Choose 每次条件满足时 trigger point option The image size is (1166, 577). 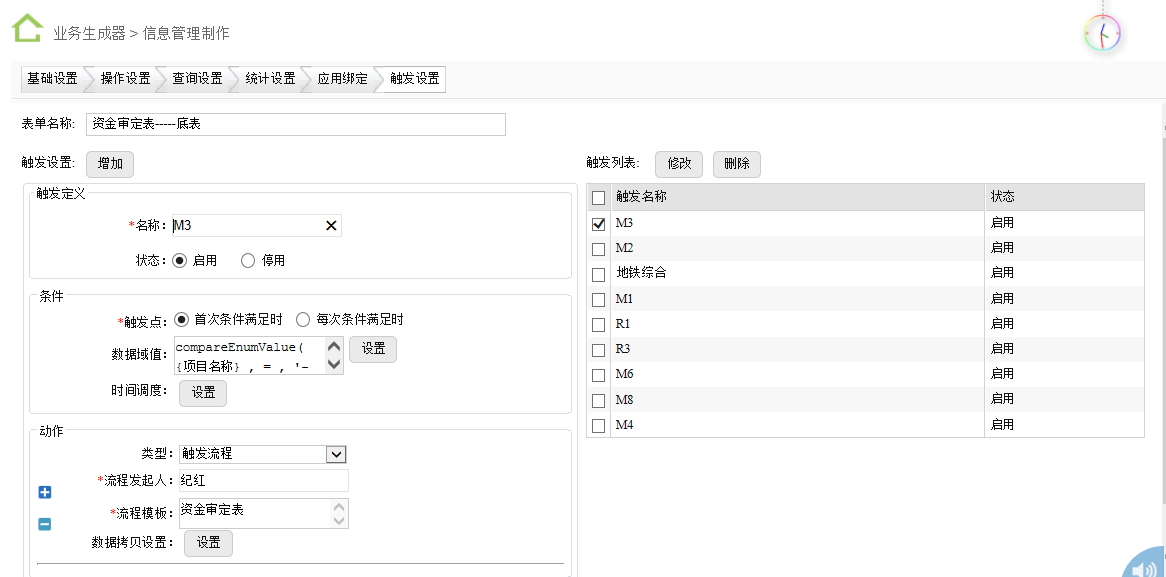[303, 320]
